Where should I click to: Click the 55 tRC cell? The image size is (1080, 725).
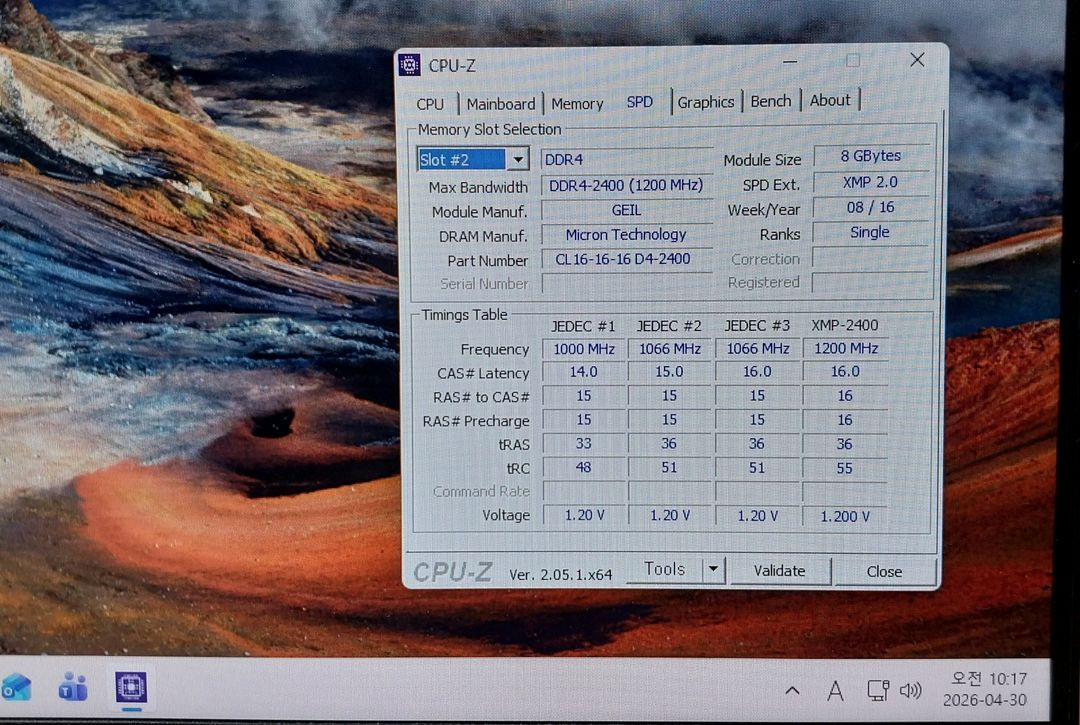pyautogui.click(x=846, y=468)
